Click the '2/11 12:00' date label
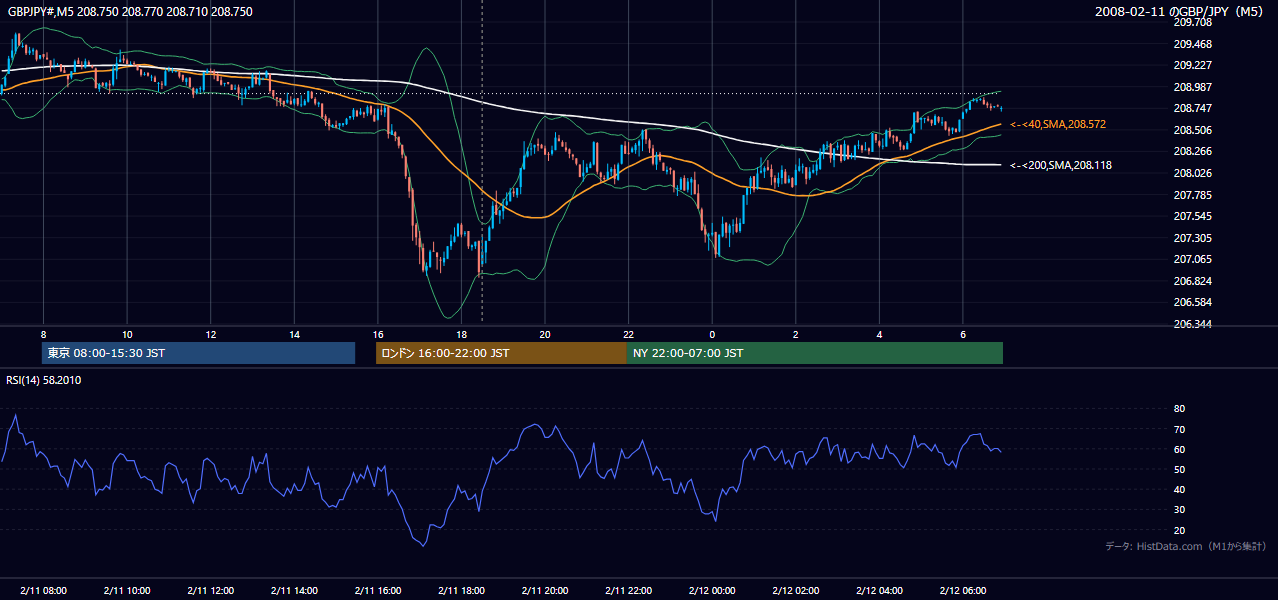Viewport: 1278px width, 600px height. (x=210, y=590)
